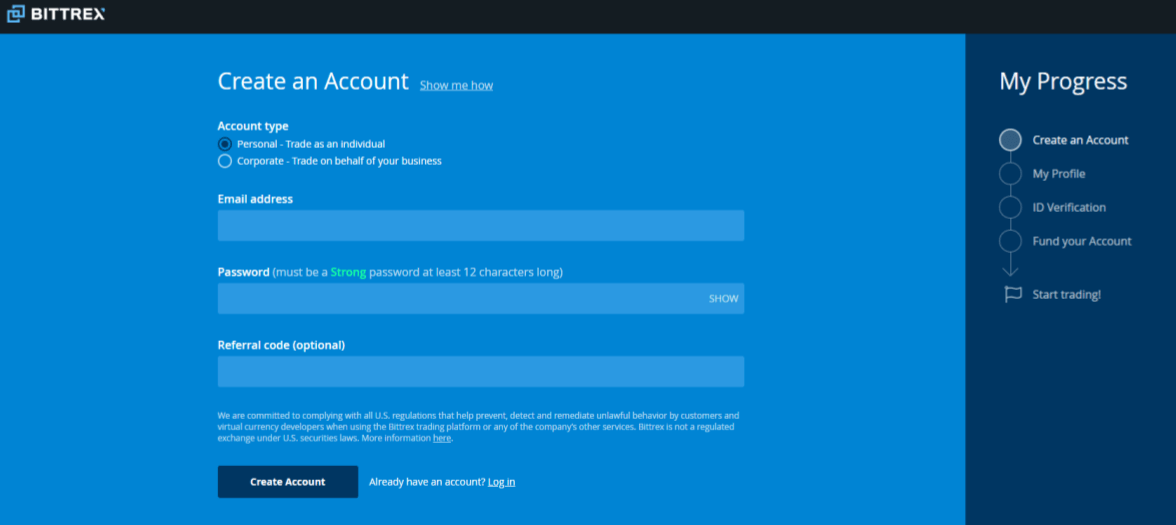Viewport: 1176px width, 525px height.
Task: Click the Bittrex logo in header
Action: point(56,13)
